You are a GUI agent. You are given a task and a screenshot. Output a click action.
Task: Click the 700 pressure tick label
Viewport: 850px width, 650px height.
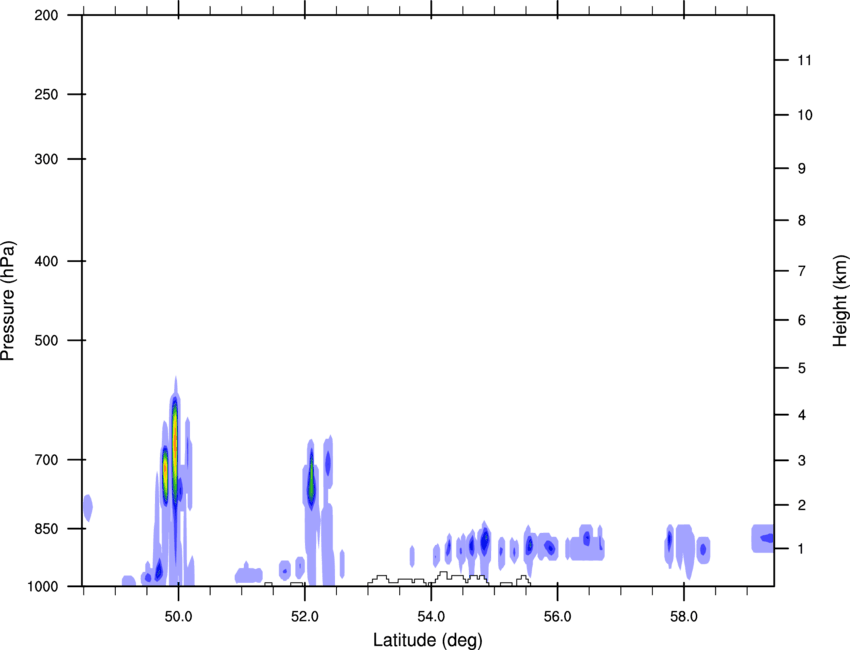tap(46, 460)
